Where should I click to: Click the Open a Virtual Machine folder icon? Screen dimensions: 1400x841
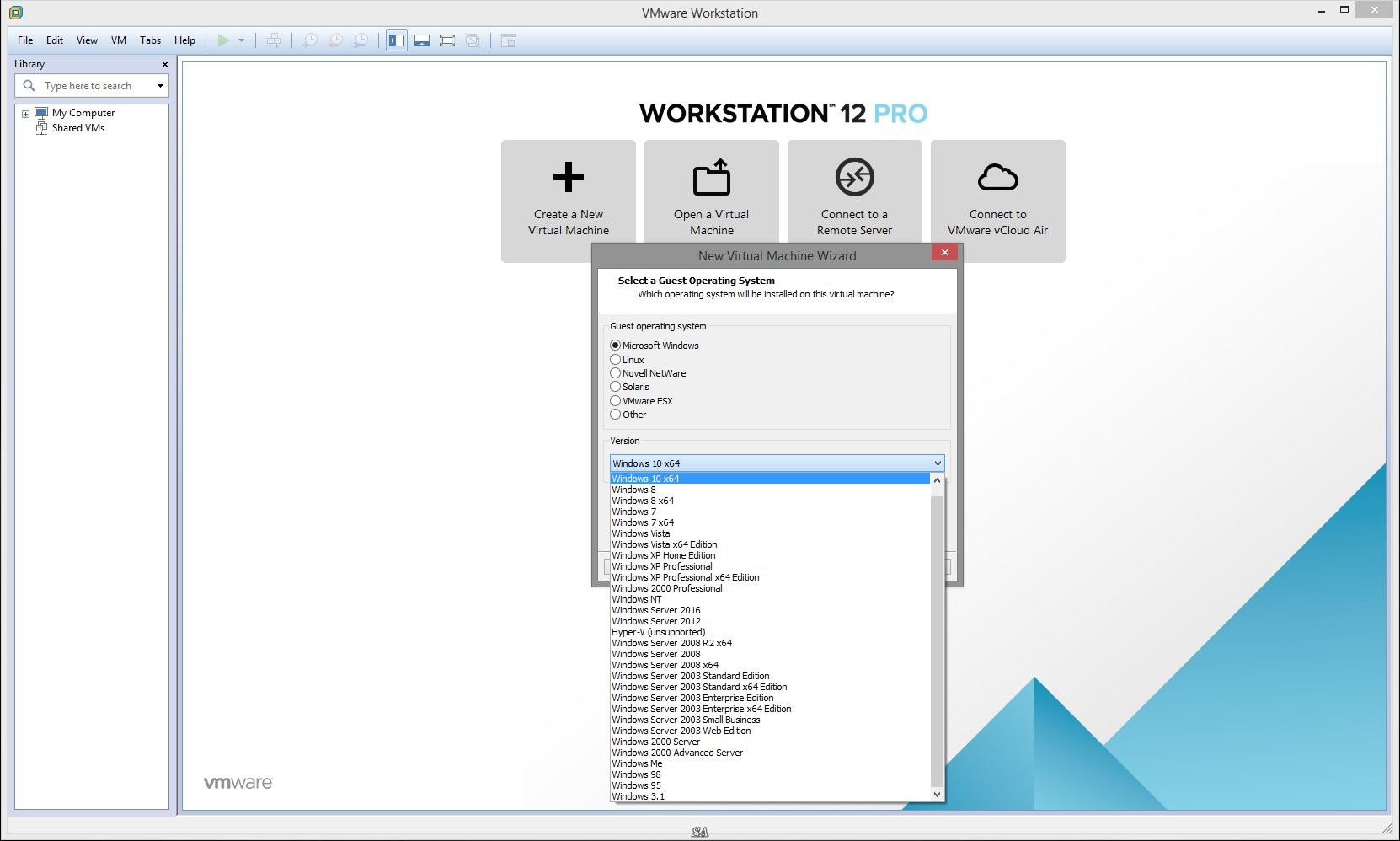[x=712, y=177]
